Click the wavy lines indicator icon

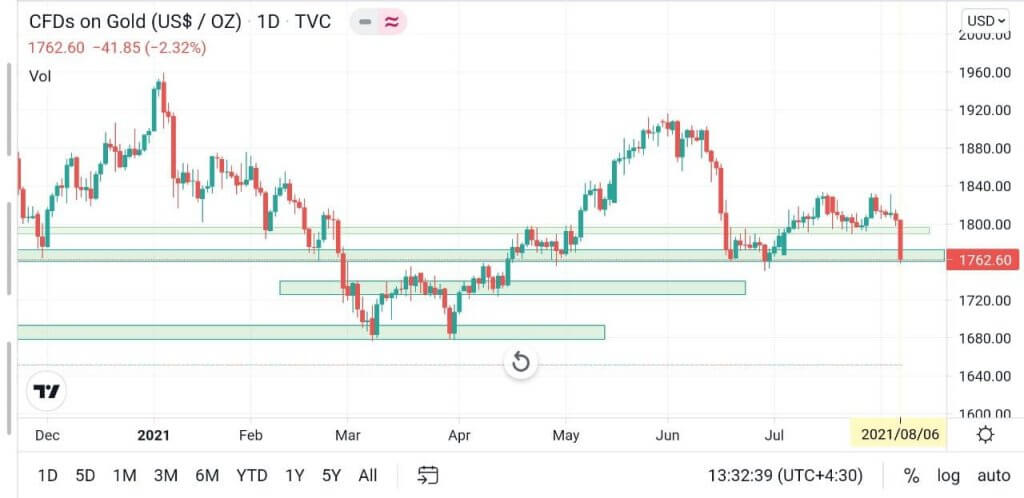click(391, 22)
